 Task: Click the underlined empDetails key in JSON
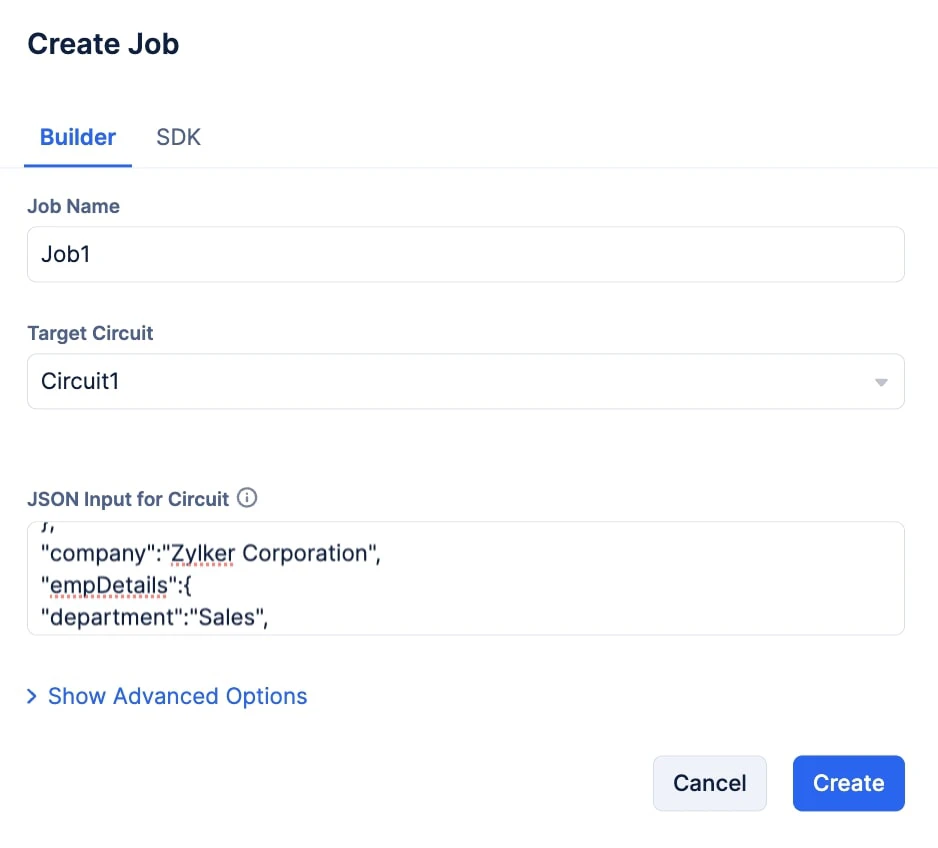pos(108,585)
